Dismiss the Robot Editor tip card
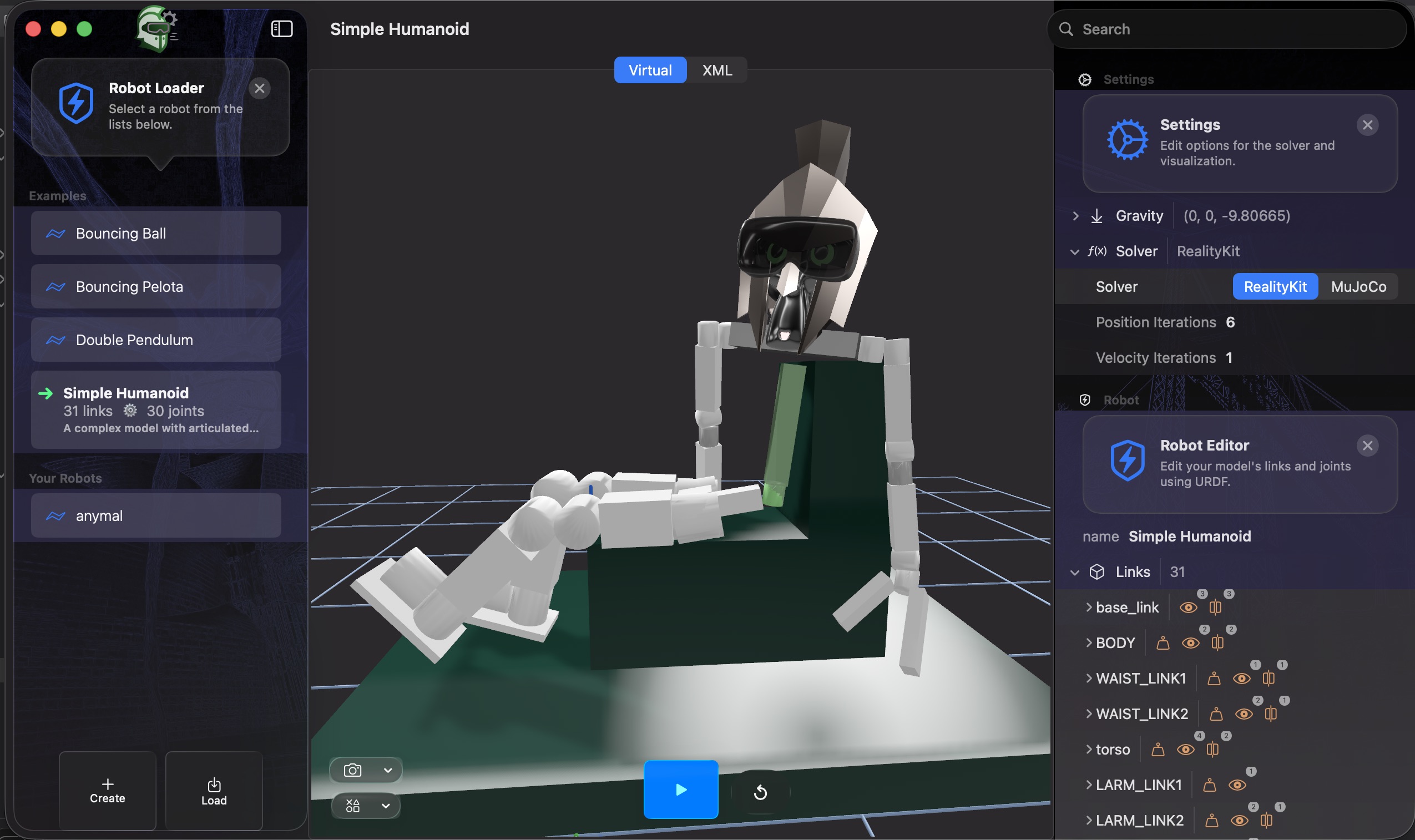This screenshot has height=840, width=1415. pos(1367,446)
